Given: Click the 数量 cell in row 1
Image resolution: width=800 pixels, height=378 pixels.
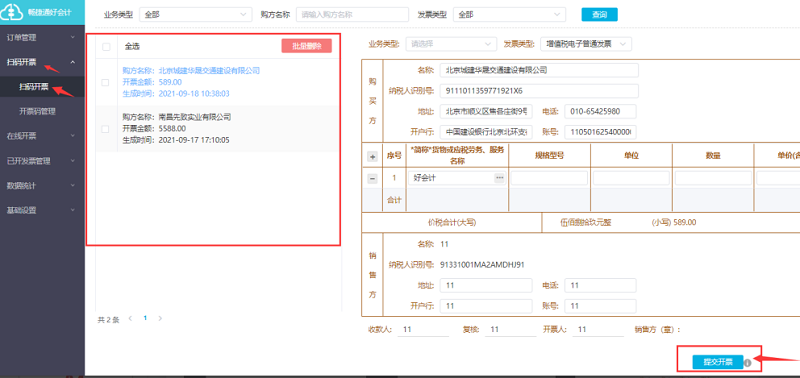Looking at the screenshot, I should point(713,178).
